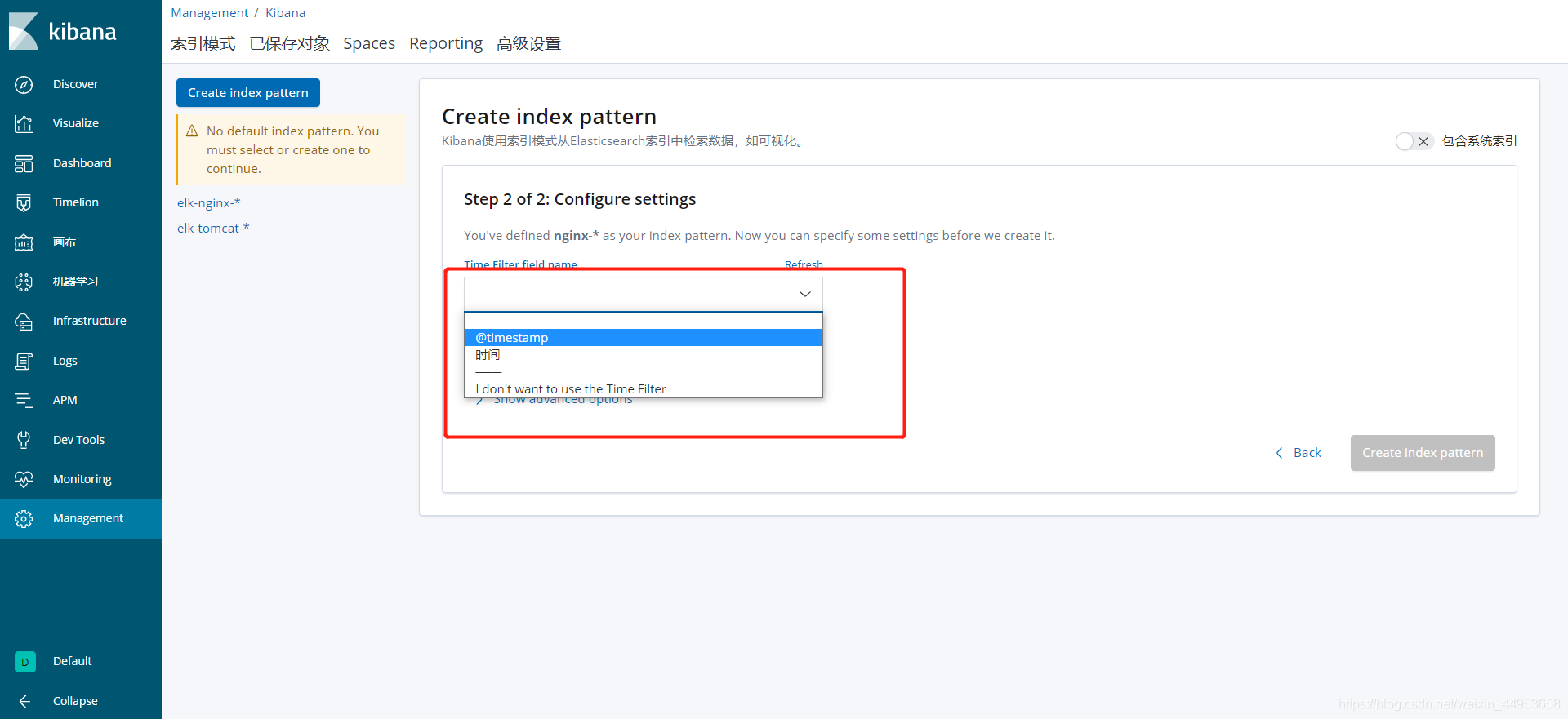Open elk-tomcat-* index pattern
Screen dimensions: 1568x719
(x=213, y=229)
